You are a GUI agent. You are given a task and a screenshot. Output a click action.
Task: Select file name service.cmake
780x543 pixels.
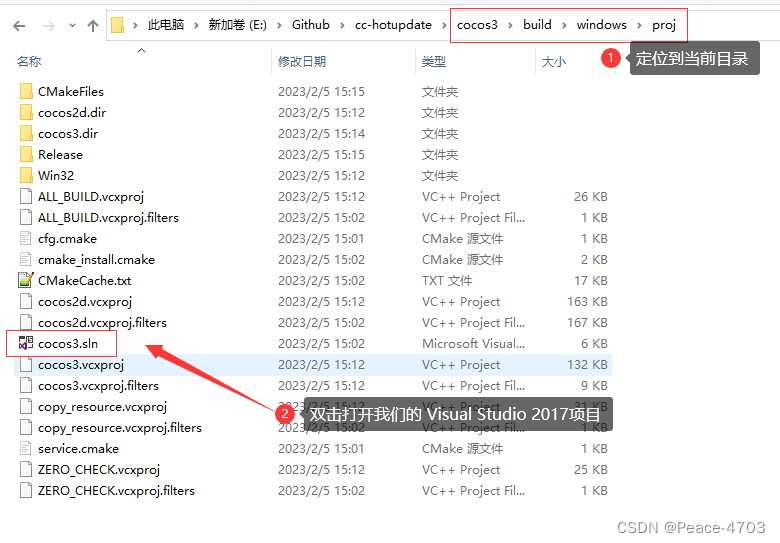point(78,449)
